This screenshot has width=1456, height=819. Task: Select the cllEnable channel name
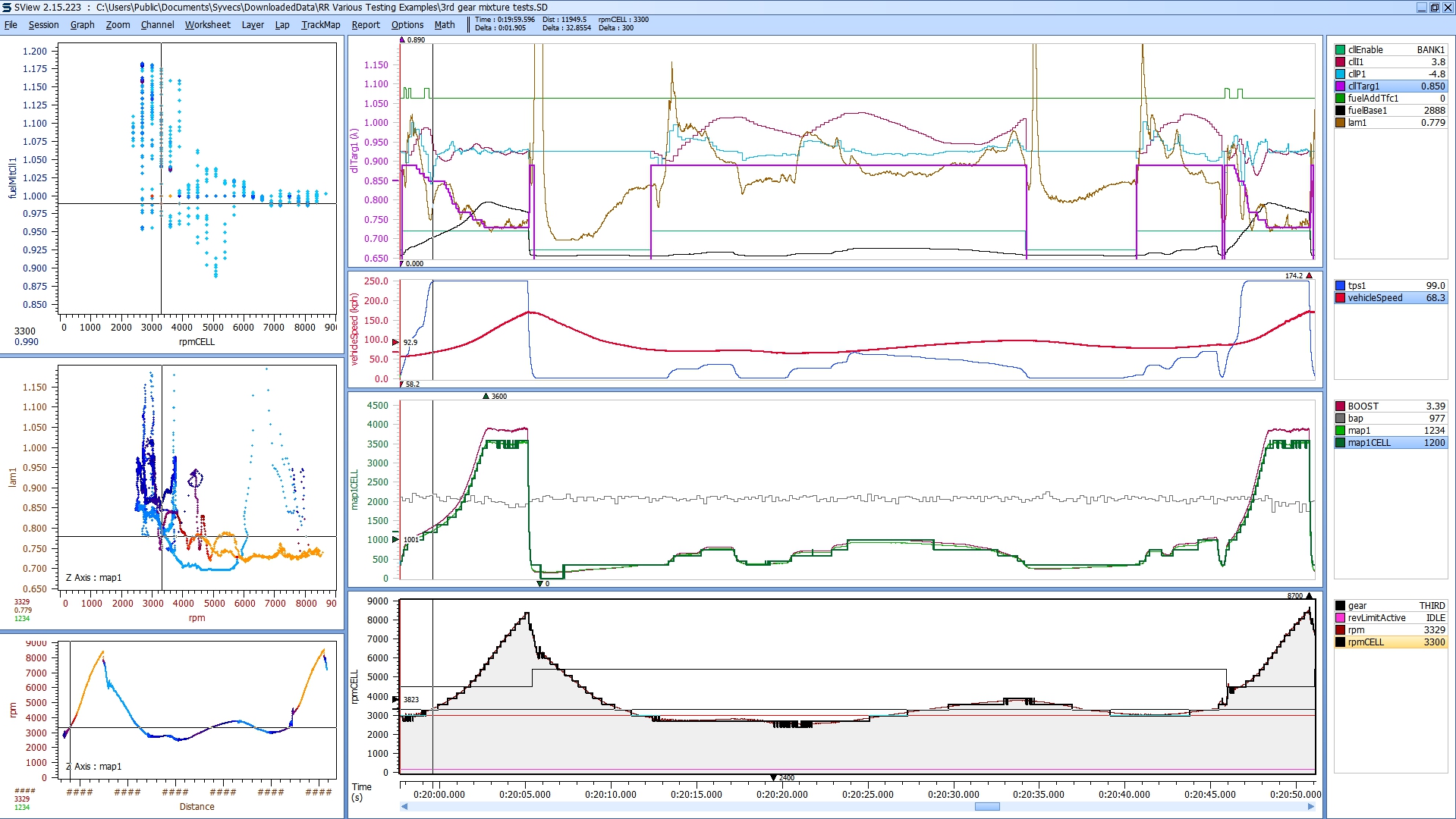coord(1365,50)
